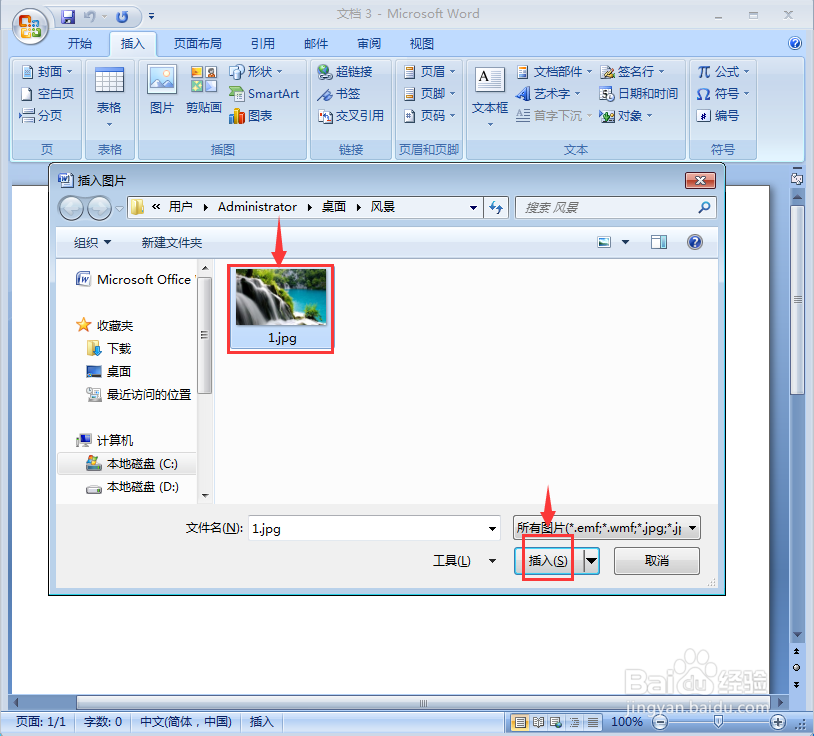Insert Date and Time (日期和时间)
This screenshot has height=736, width=814.
point(639,93)
